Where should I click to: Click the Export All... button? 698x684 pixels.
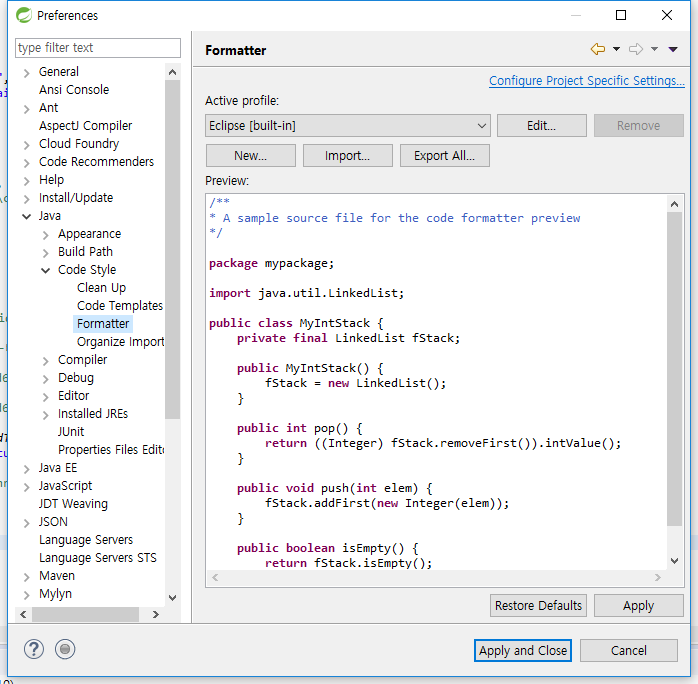[x=445, y=156]
